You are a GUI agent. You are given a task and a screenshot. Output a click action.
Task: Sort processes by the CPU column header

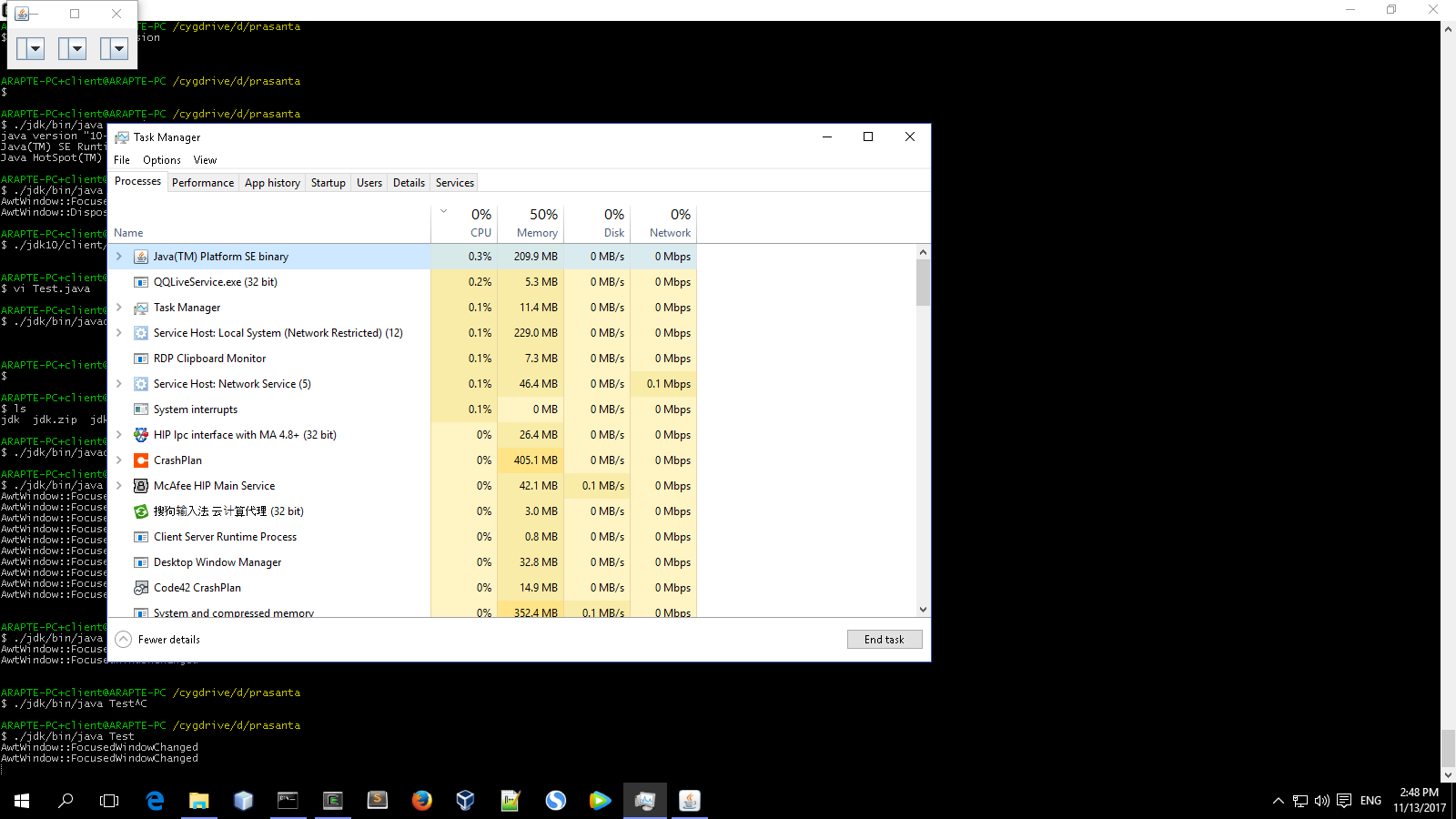click(464, 223)
